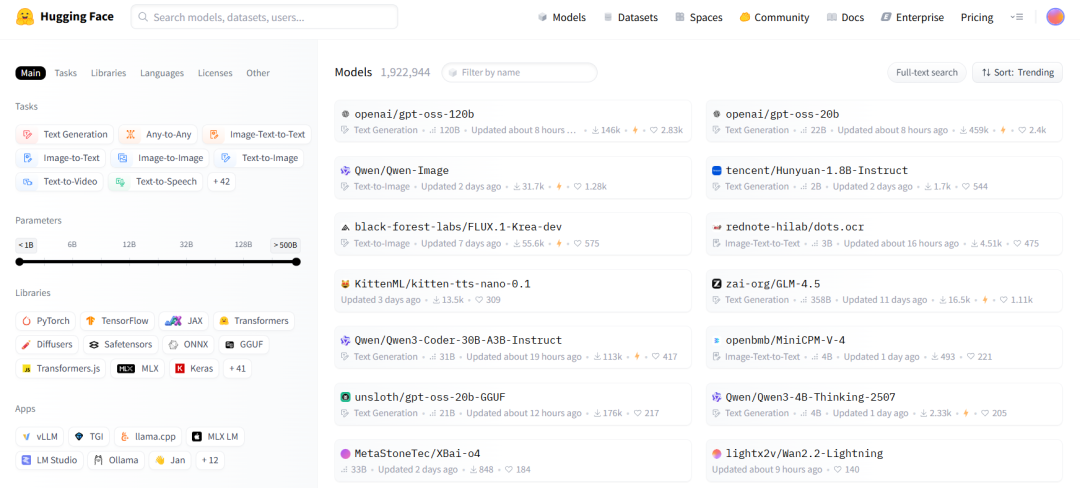Select the Text Generation task filter
1080x488 pixels.
tap(65, 135)
